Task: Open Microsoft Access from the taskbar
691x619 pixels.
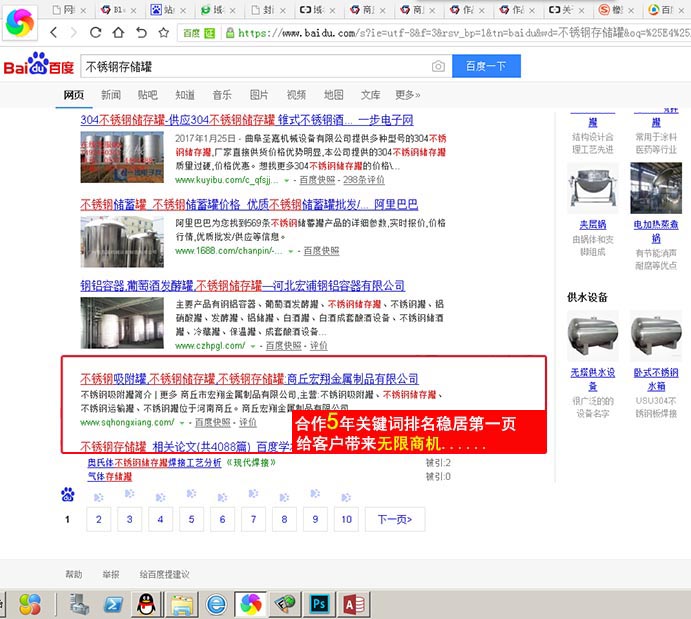Action: 354,604
